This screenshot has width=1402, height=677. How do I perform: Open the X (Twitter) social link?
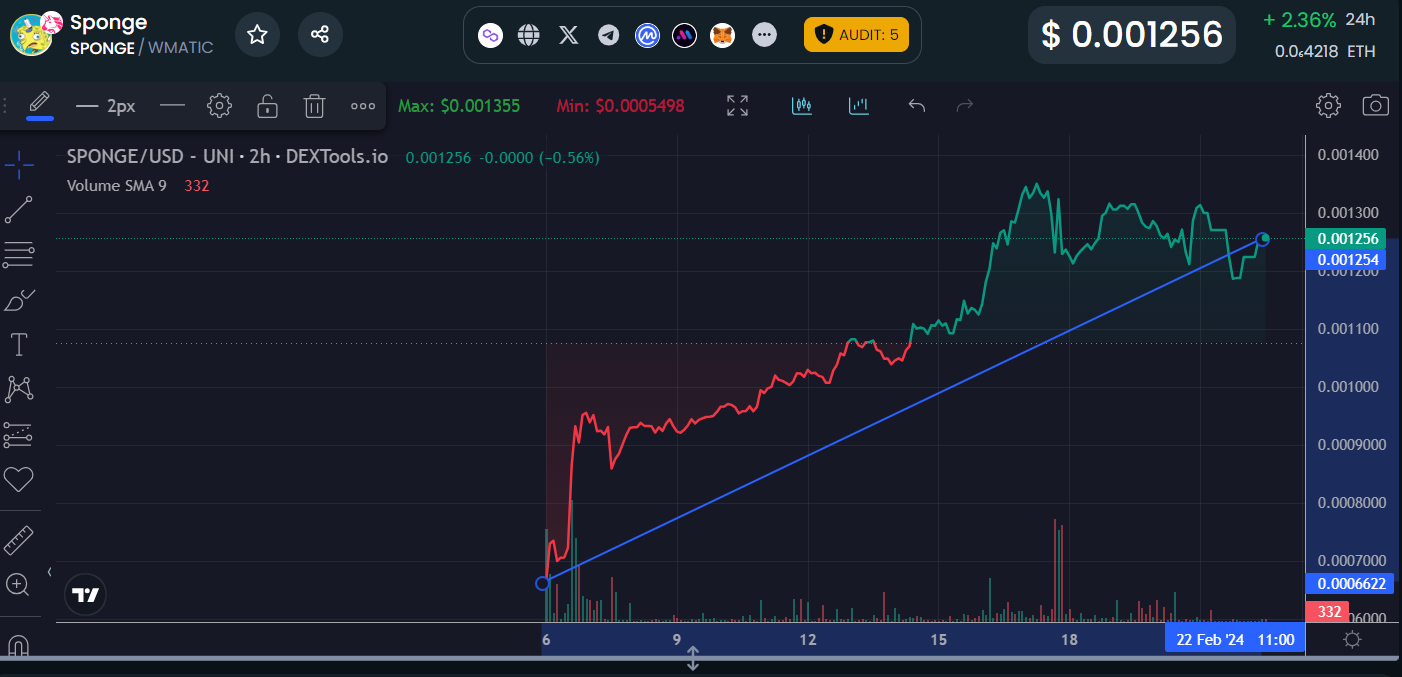[569, 35]
